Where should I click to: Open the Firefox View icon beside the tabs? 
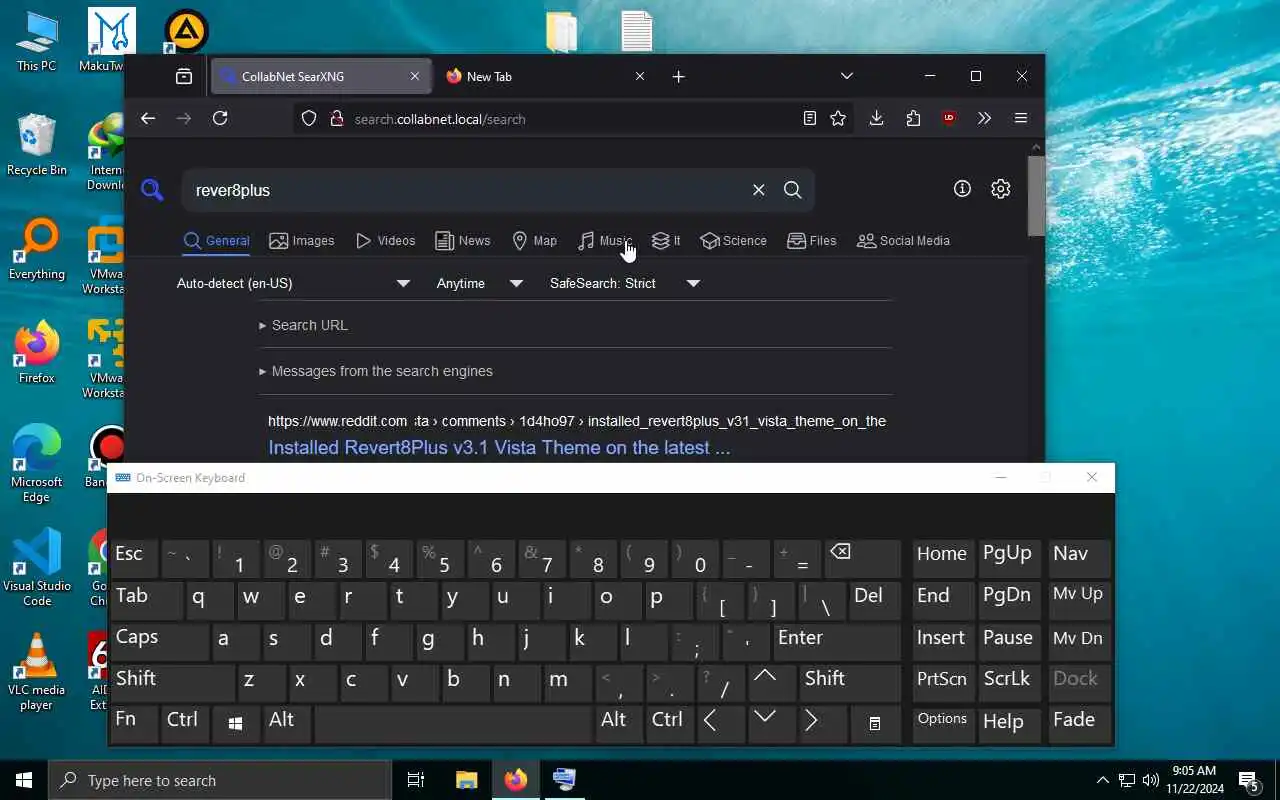(184, 76)
